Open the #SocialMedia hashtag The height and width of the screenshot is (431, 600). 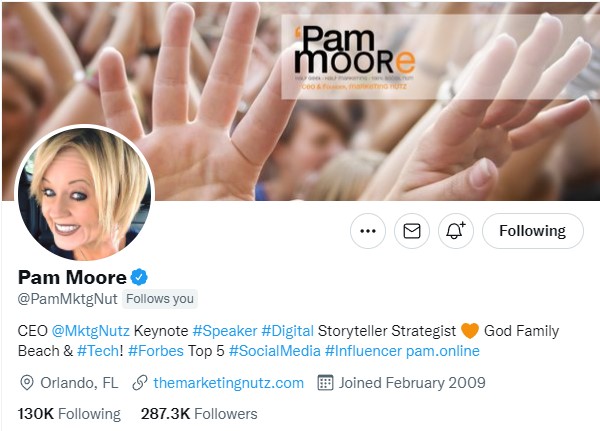coord(274,351)
